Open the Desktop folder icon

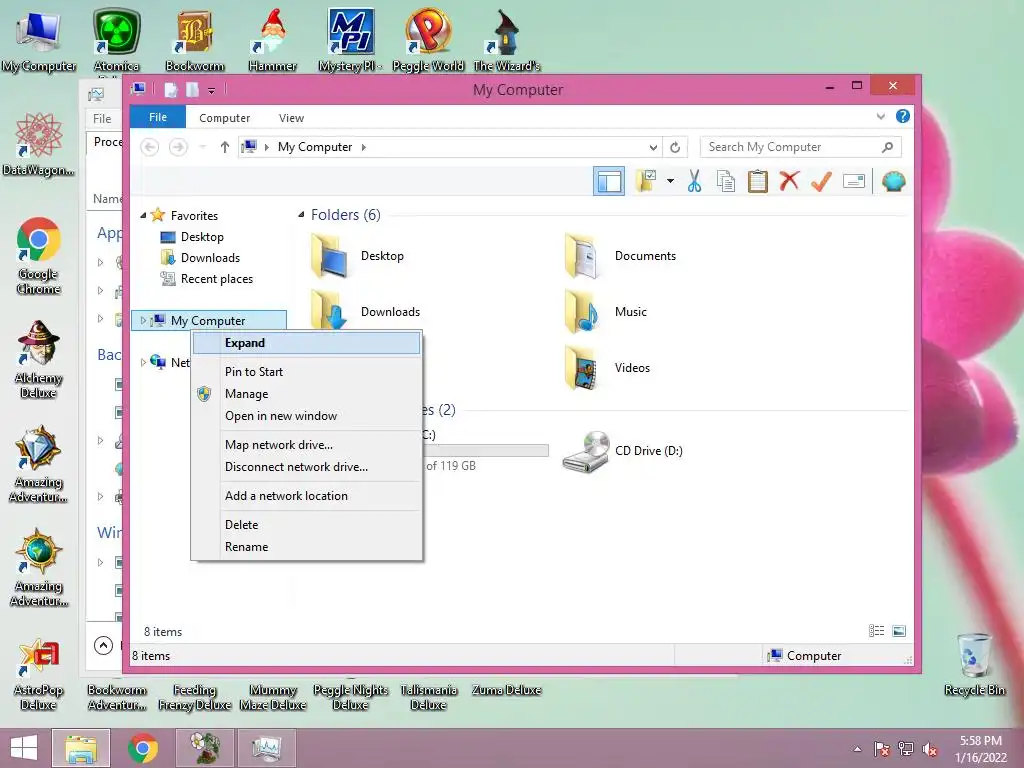[x=330, y=256]
